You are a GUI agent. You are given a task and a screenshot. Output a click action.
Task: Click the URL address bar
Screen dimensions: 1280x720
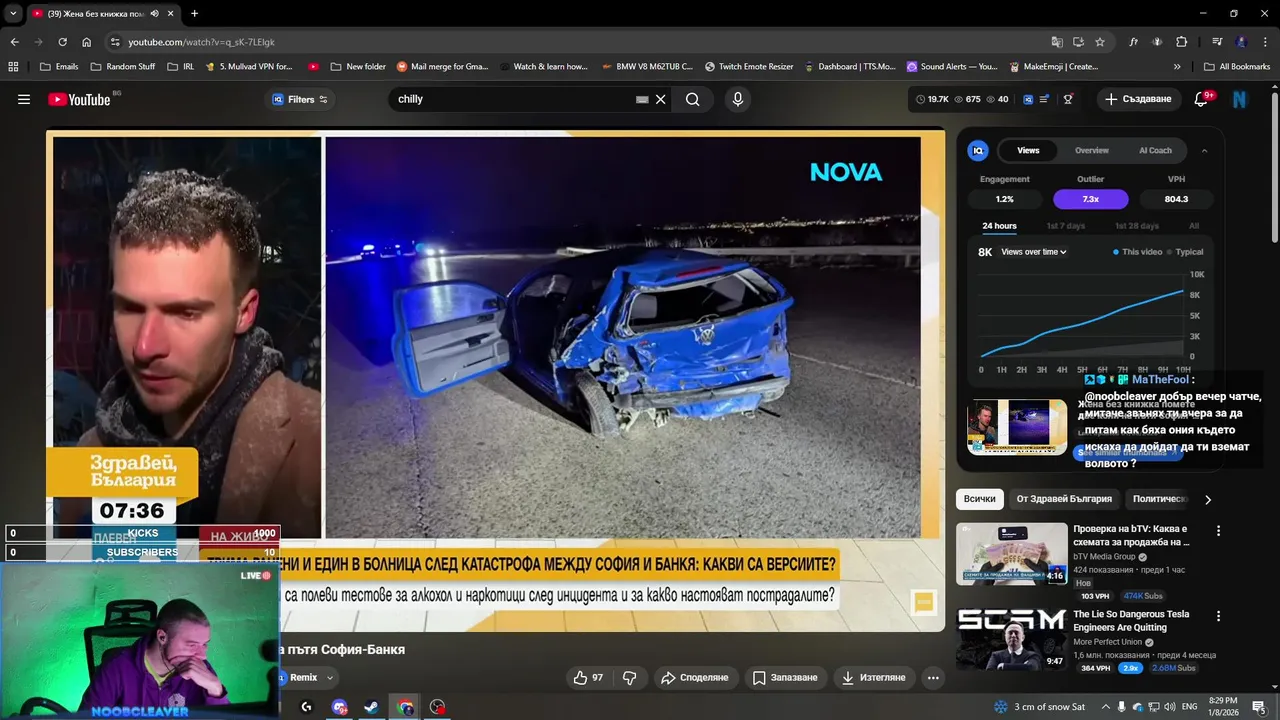coord(580,42)
